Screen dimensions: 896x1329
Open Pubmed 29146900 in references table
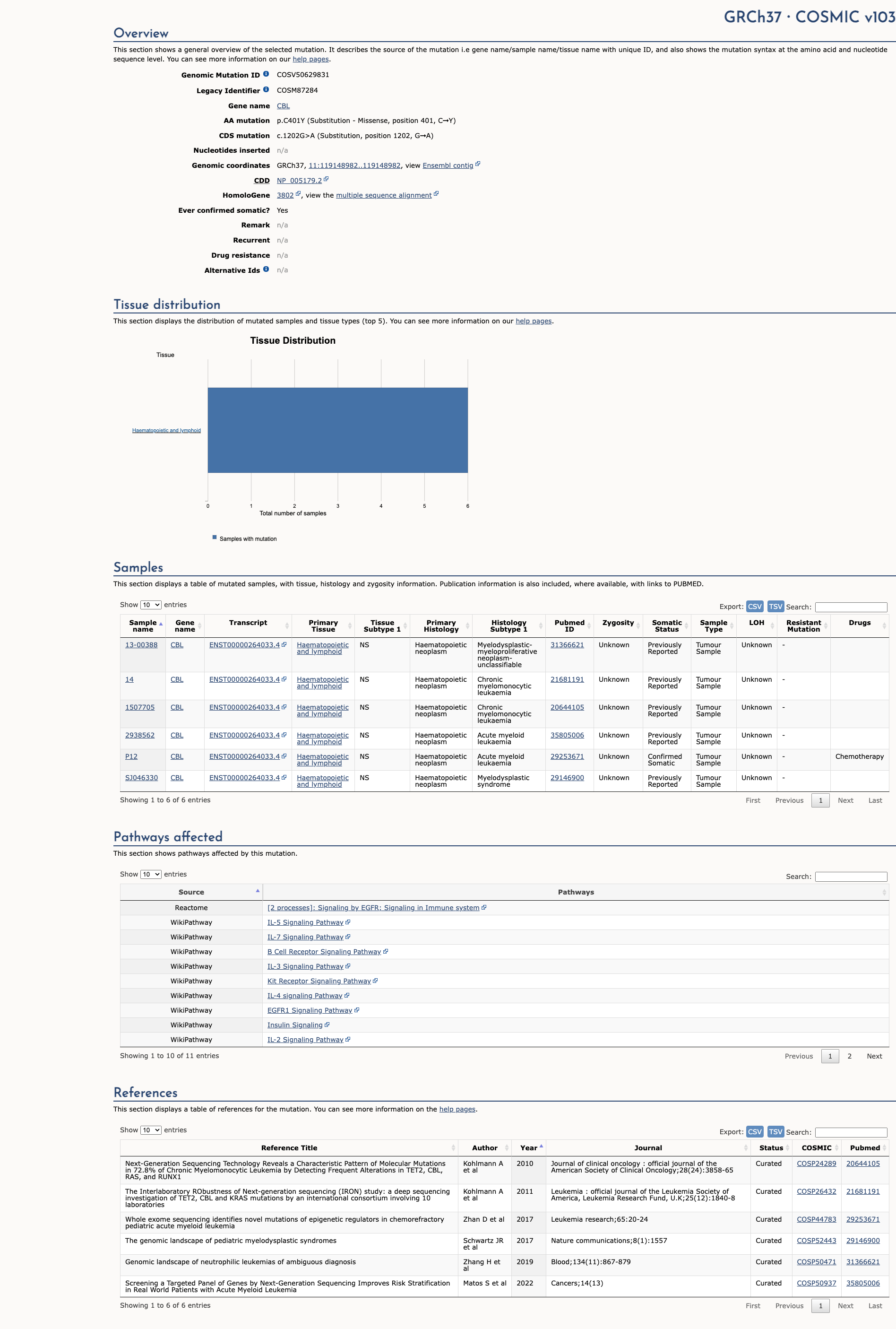[x=863, y=1241]
